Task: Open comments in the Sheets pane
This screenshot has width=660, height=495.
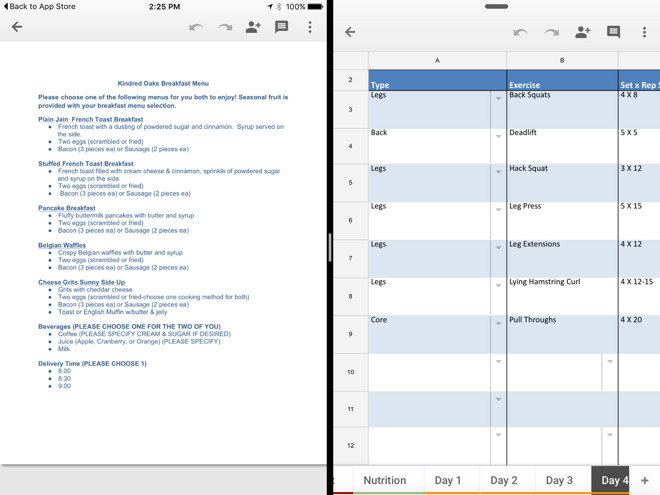Action: pyautogui.click(x=613, y=32)
